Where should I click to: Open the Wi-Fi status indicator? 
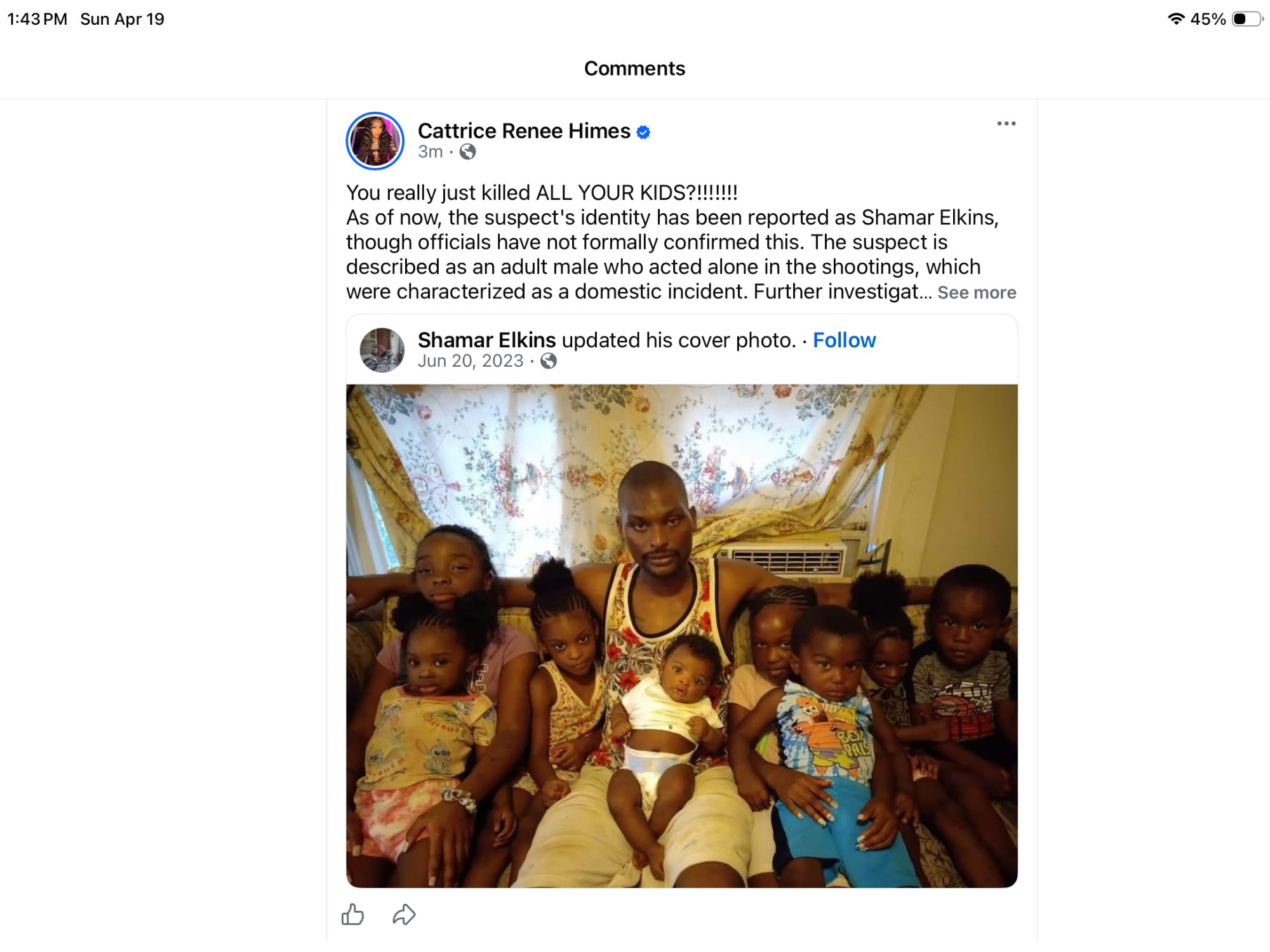(1176, 19)
